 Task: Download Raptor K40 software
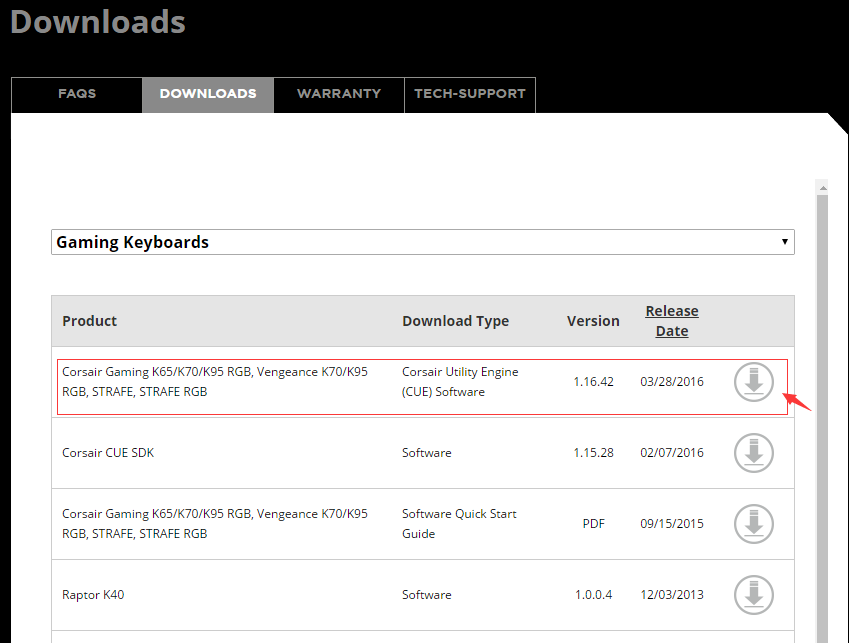click(x=754, y=595)
